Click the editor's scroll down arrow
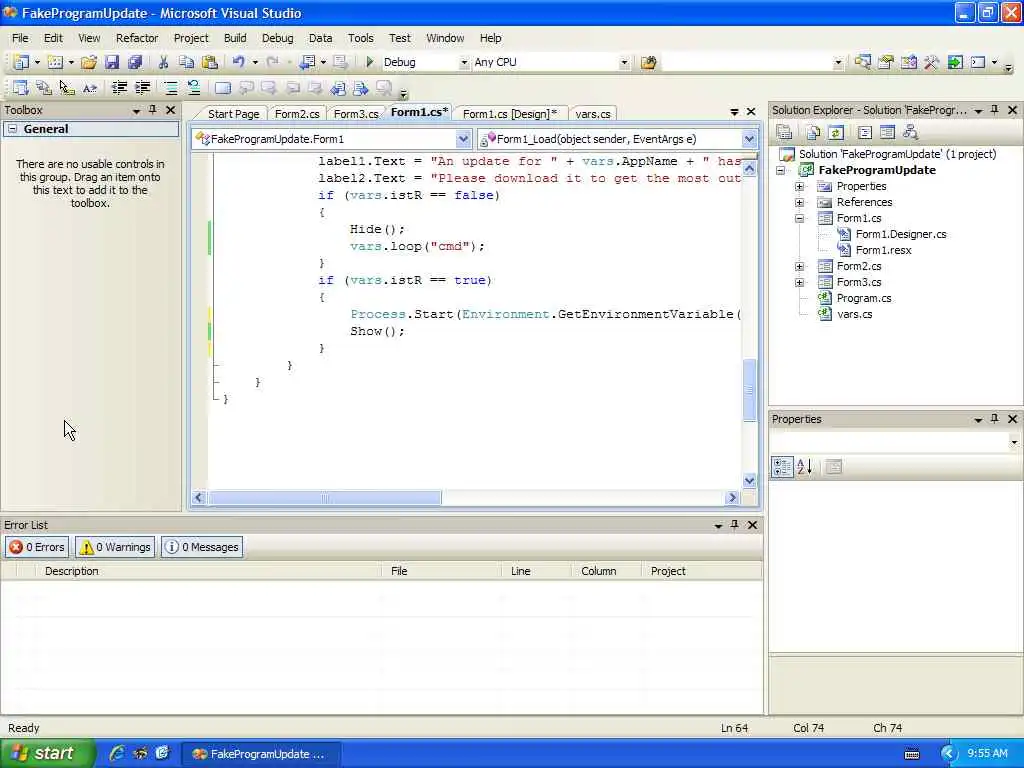 (x=750, y=480)
